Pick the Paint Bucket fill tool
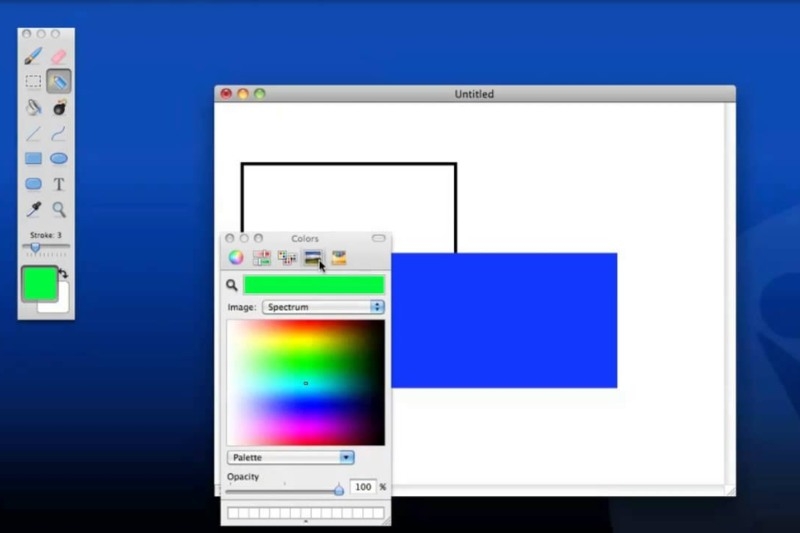800x533 pixels. tap(33, 107)
